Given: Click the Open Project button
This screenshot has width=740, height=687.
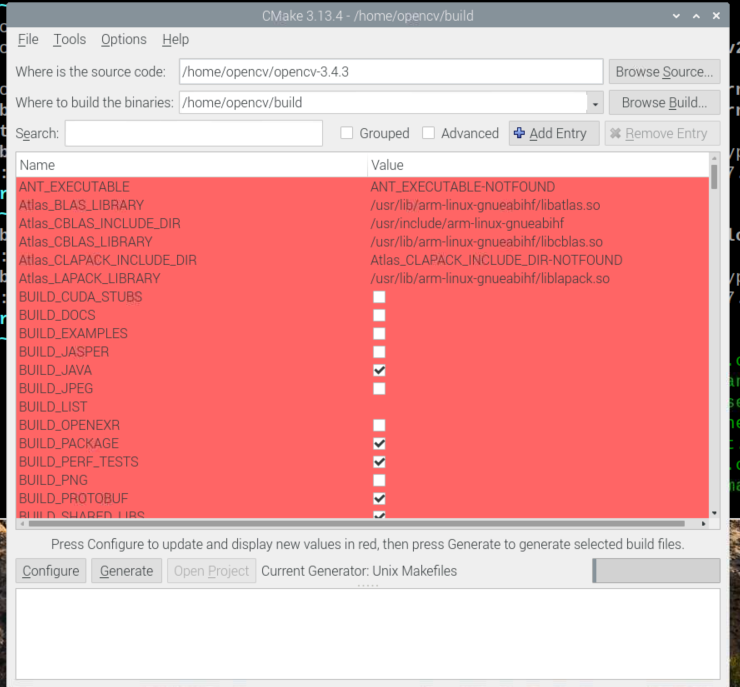Looking at the screenshot, I should pos(211,571).
